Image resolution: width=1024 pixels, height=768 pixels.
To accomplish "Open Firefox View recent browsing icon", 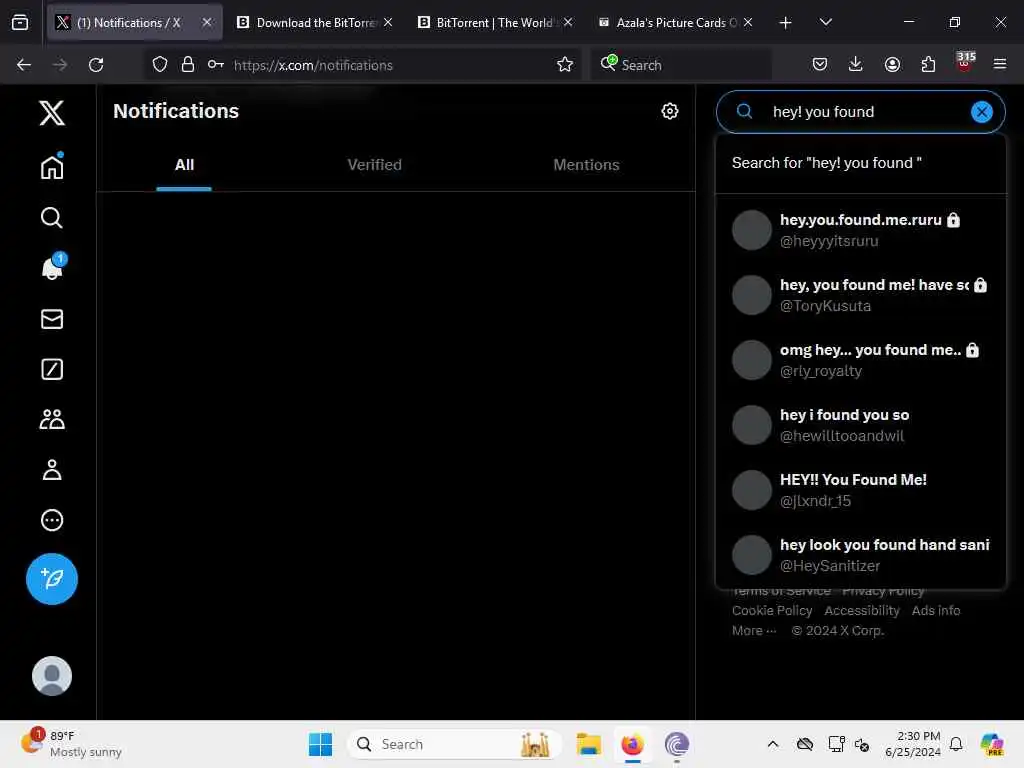I will (20, 23).
